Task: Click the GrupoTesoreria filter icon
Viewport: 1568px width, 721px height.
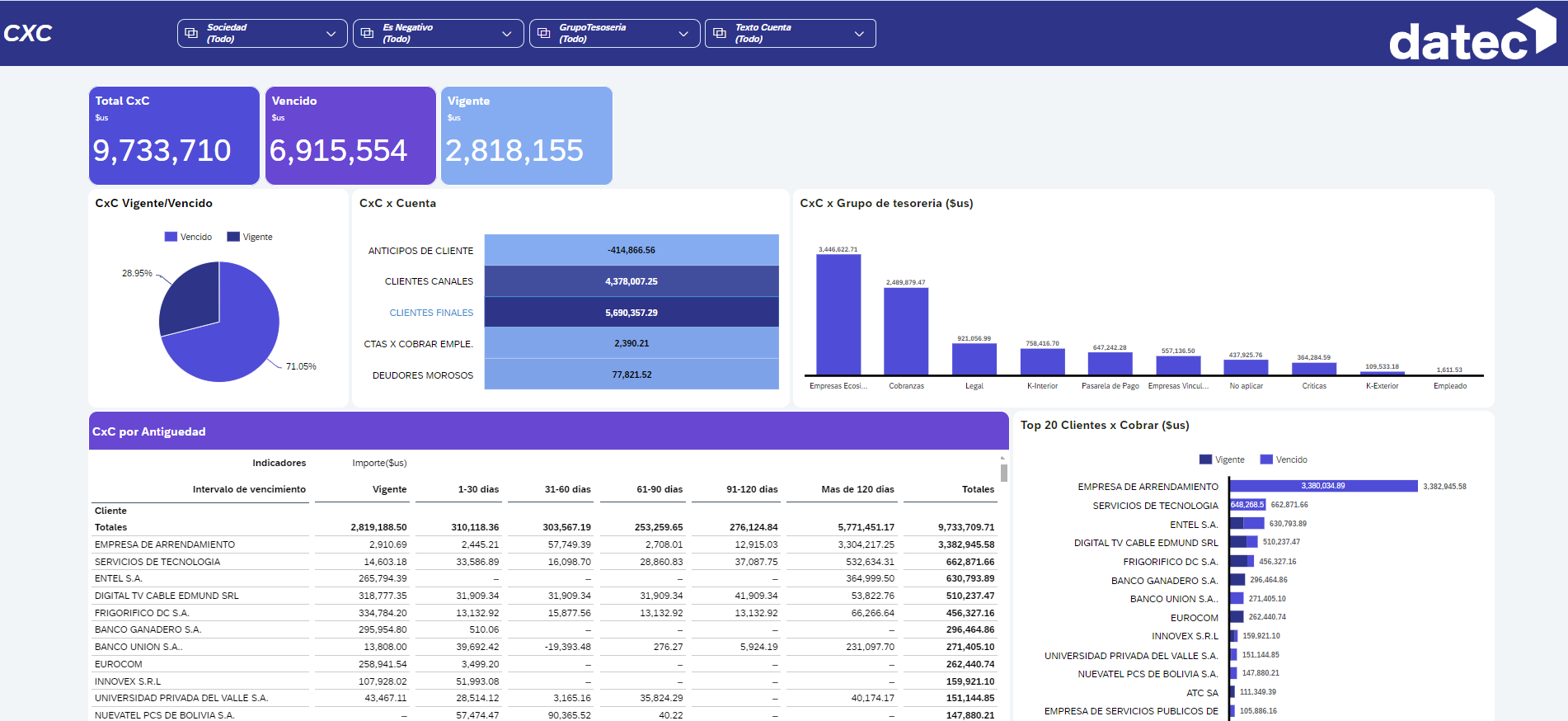Action: click(543, 33)
